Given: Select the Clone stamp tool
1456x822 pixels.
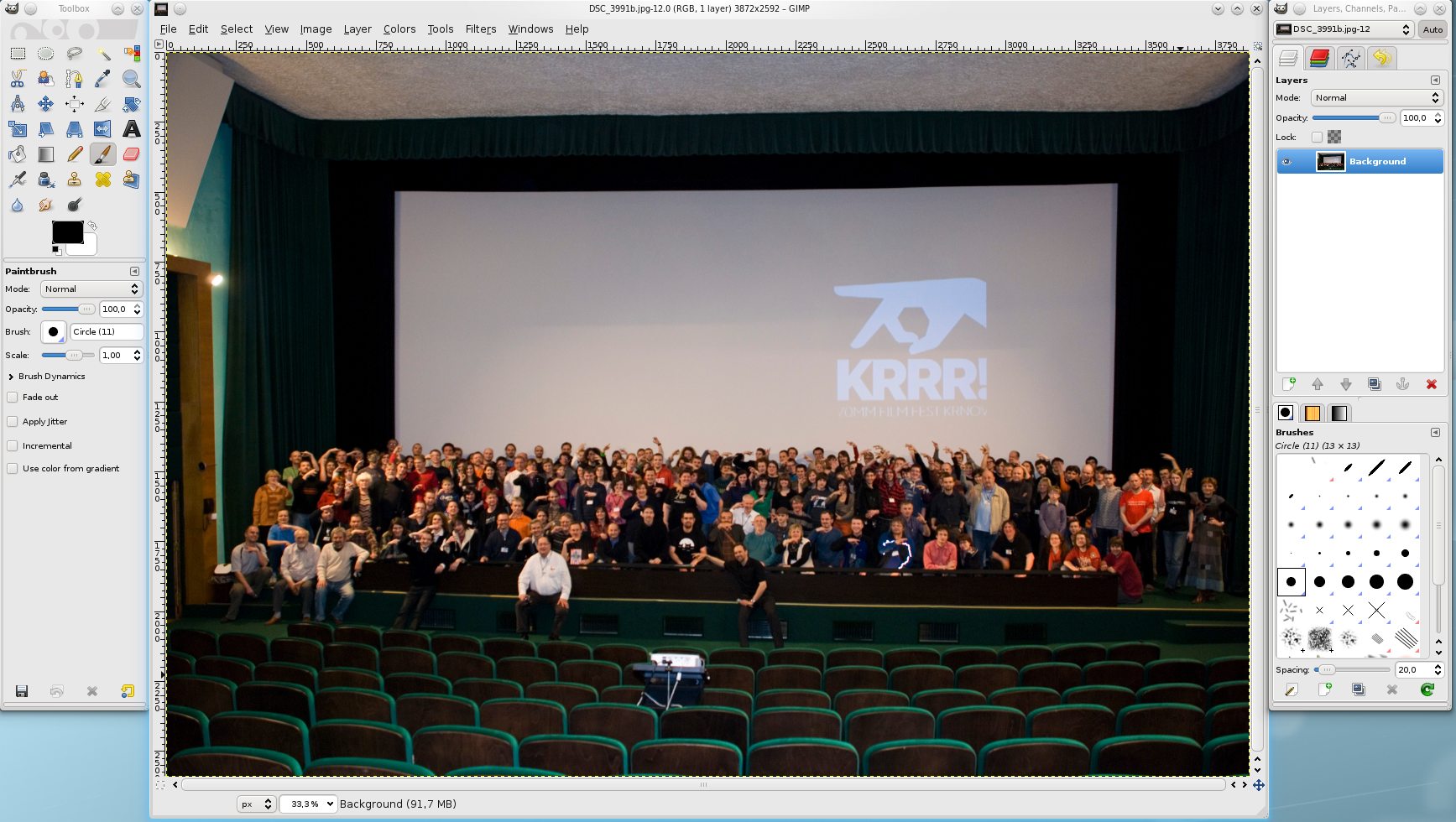Looking at the screenshot, I should coord(75,179).
